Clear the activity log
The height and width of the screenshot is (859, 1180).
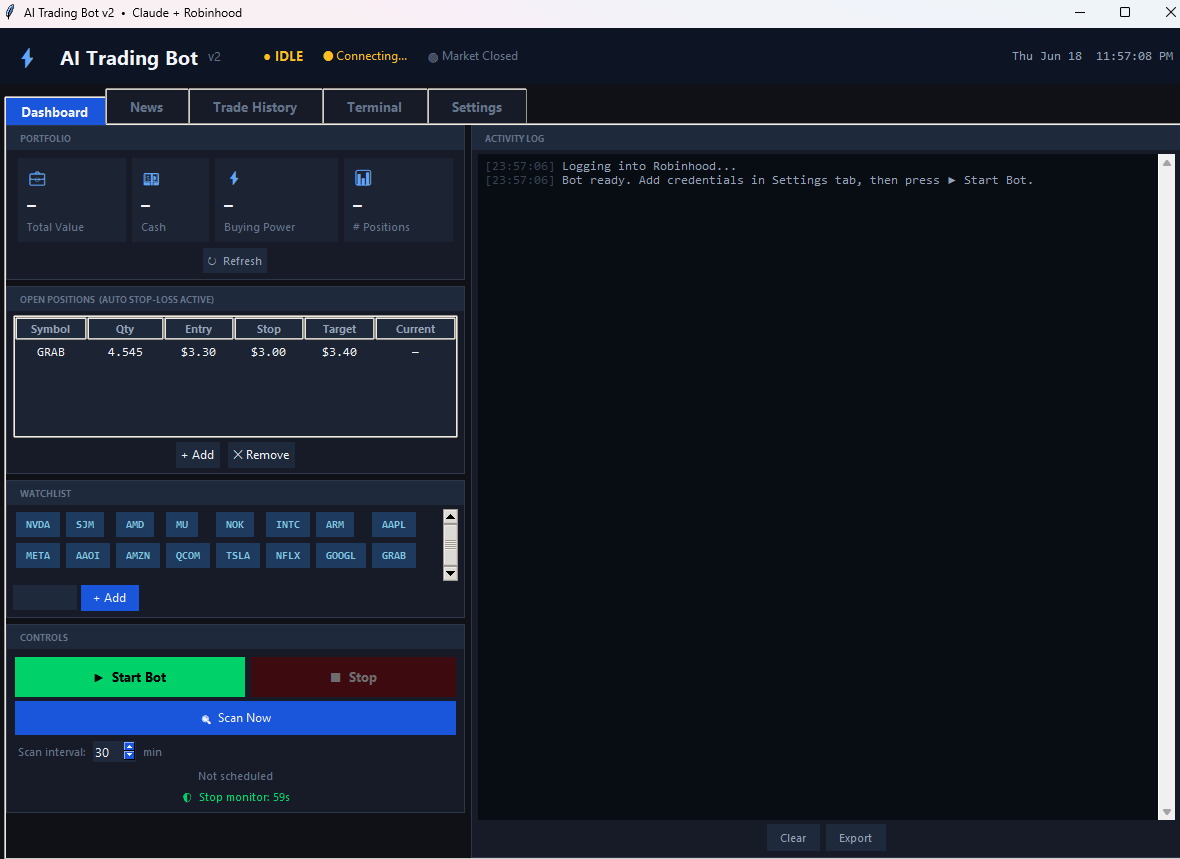tap(793, 838)
